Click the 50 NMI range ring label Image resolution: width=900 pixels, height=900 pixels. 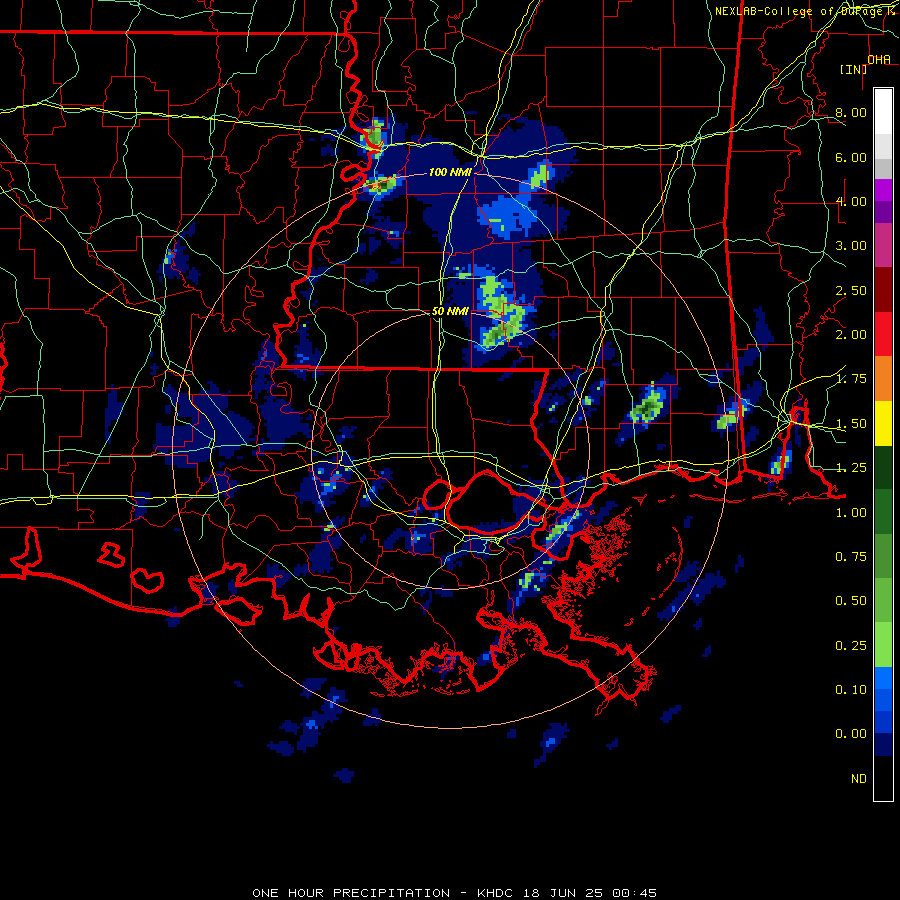(x=450, y=311)
